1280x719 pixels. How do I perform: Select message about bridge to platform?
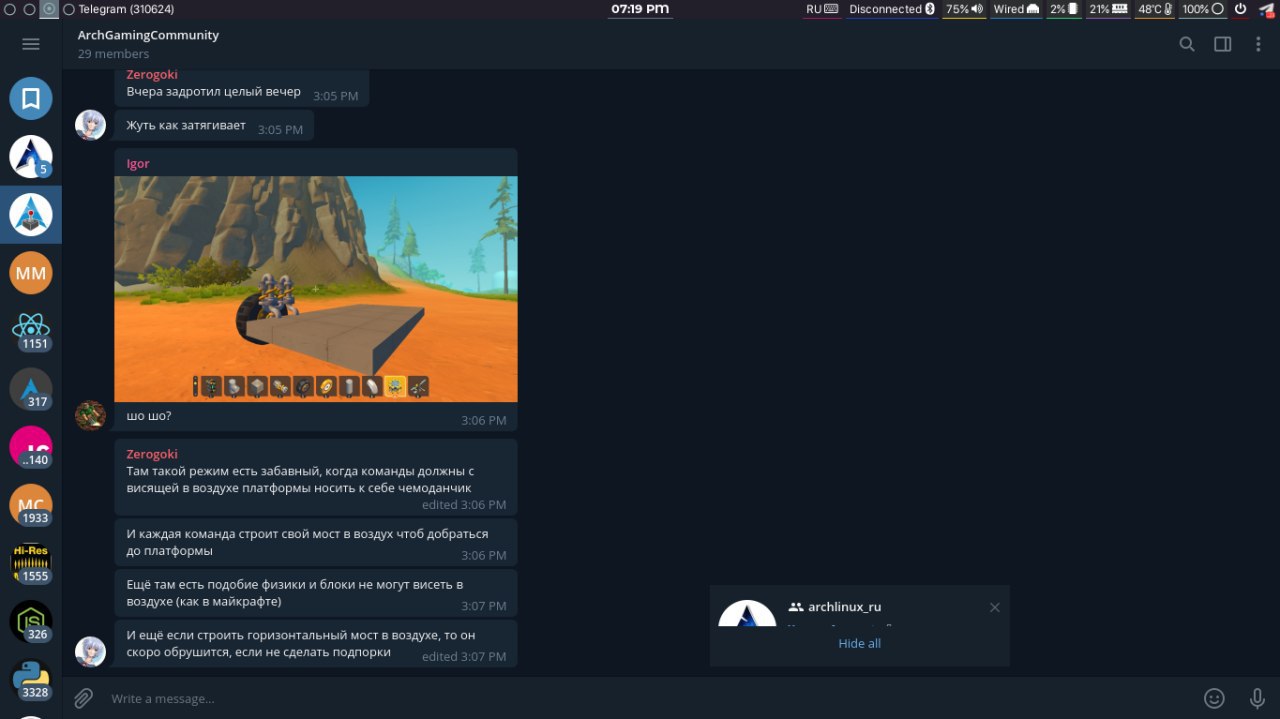click(316, 542)
